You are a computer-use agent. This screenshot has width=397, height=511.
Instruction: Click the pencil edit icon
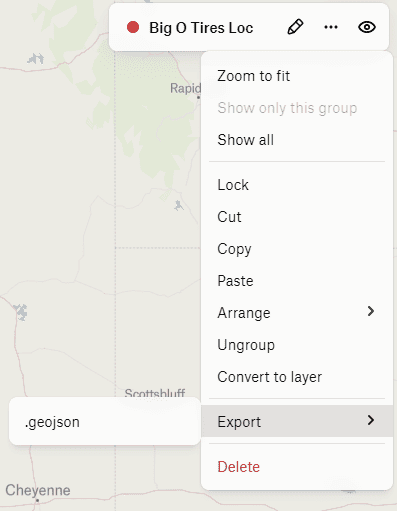295,27
